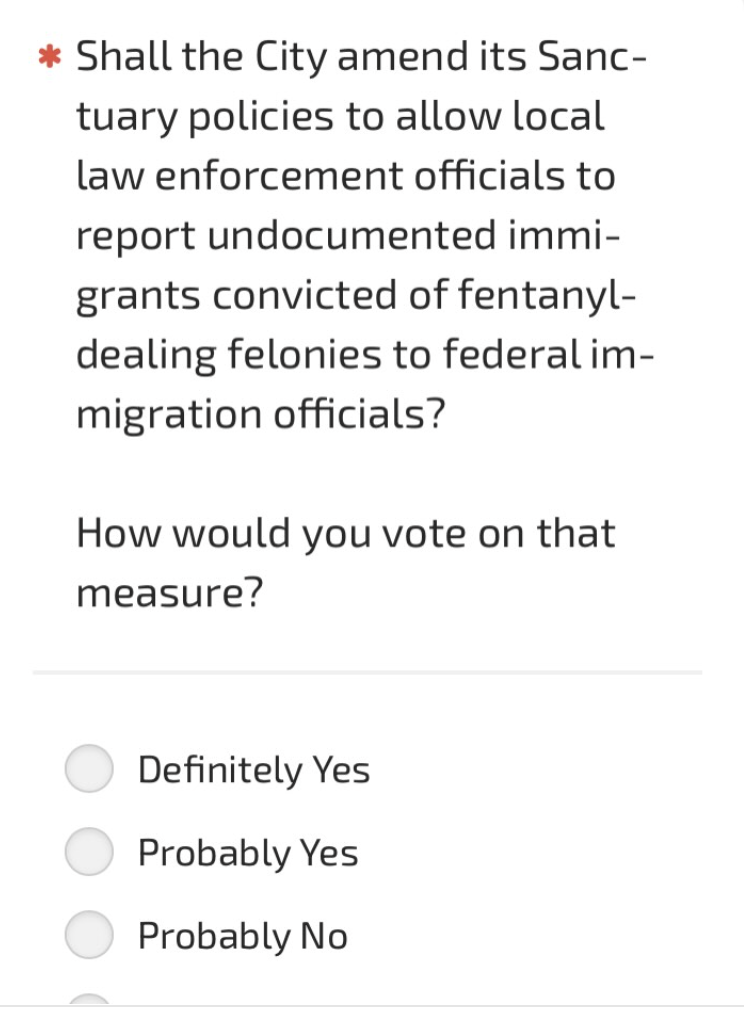744x1010 pixels.
Task: Click the "Probably Yes" label text
Action: 248,854
